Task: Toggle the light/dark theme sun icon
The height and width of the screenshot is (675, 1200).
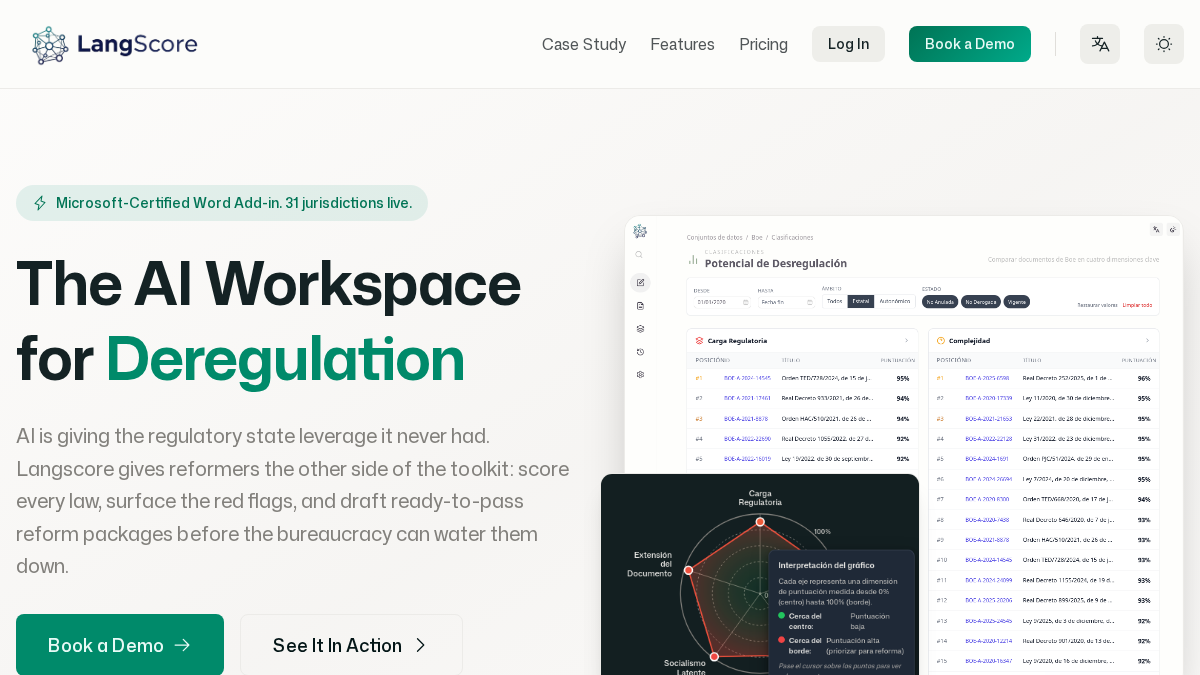Action: tap(1164, 44)
